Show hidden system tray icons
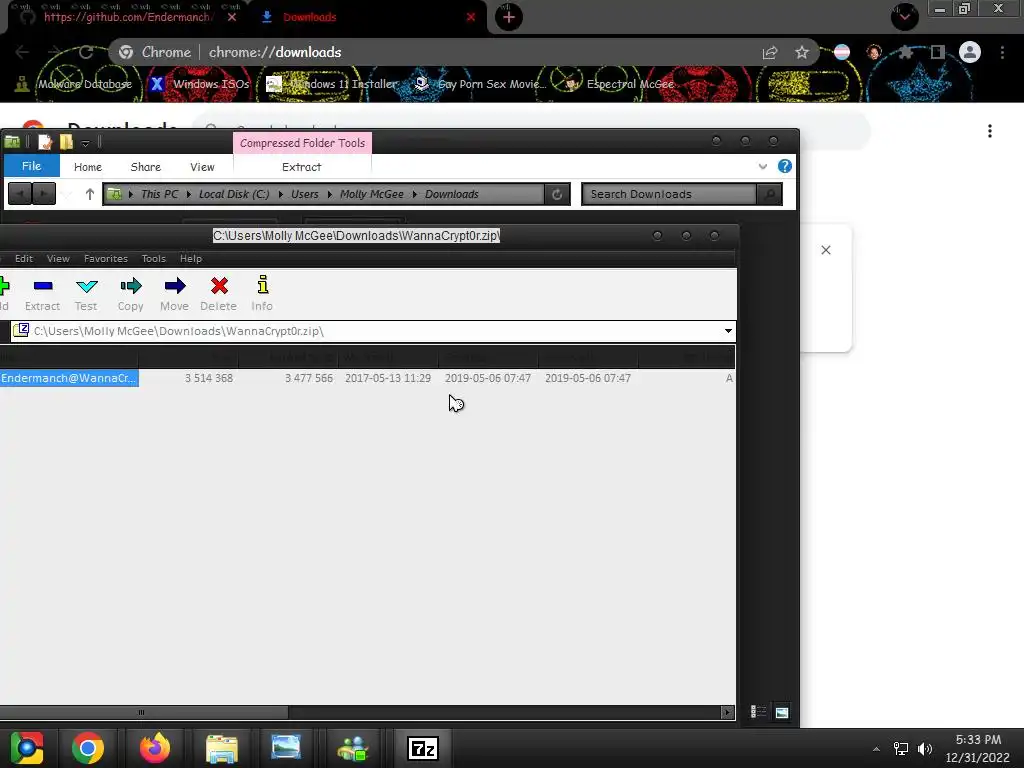The width and height of the screenshot is (1024, 768). point(876,749)
